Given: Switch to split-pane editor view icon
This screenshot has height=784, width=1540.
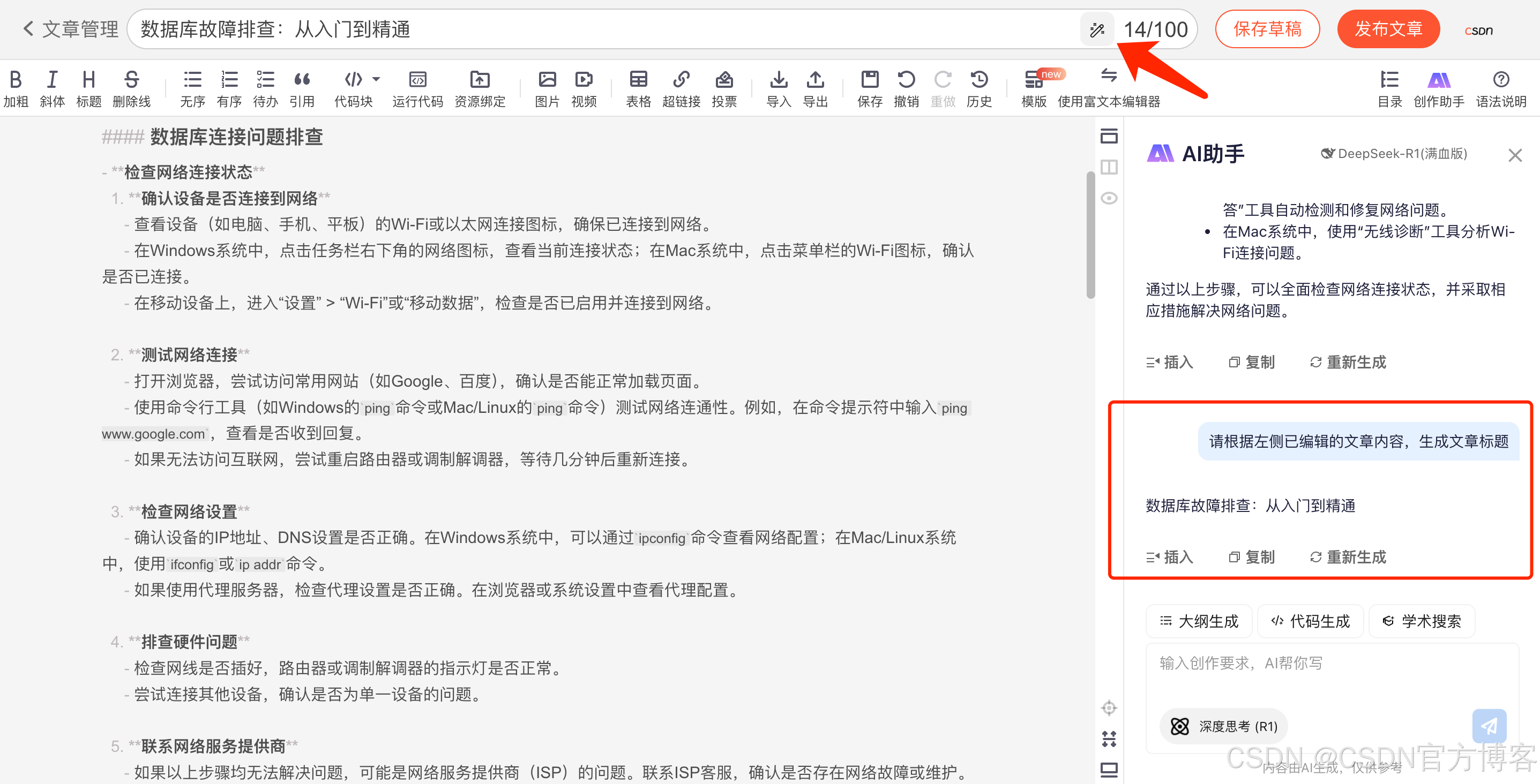Looking at the screenshot, I should [1109, 167].
